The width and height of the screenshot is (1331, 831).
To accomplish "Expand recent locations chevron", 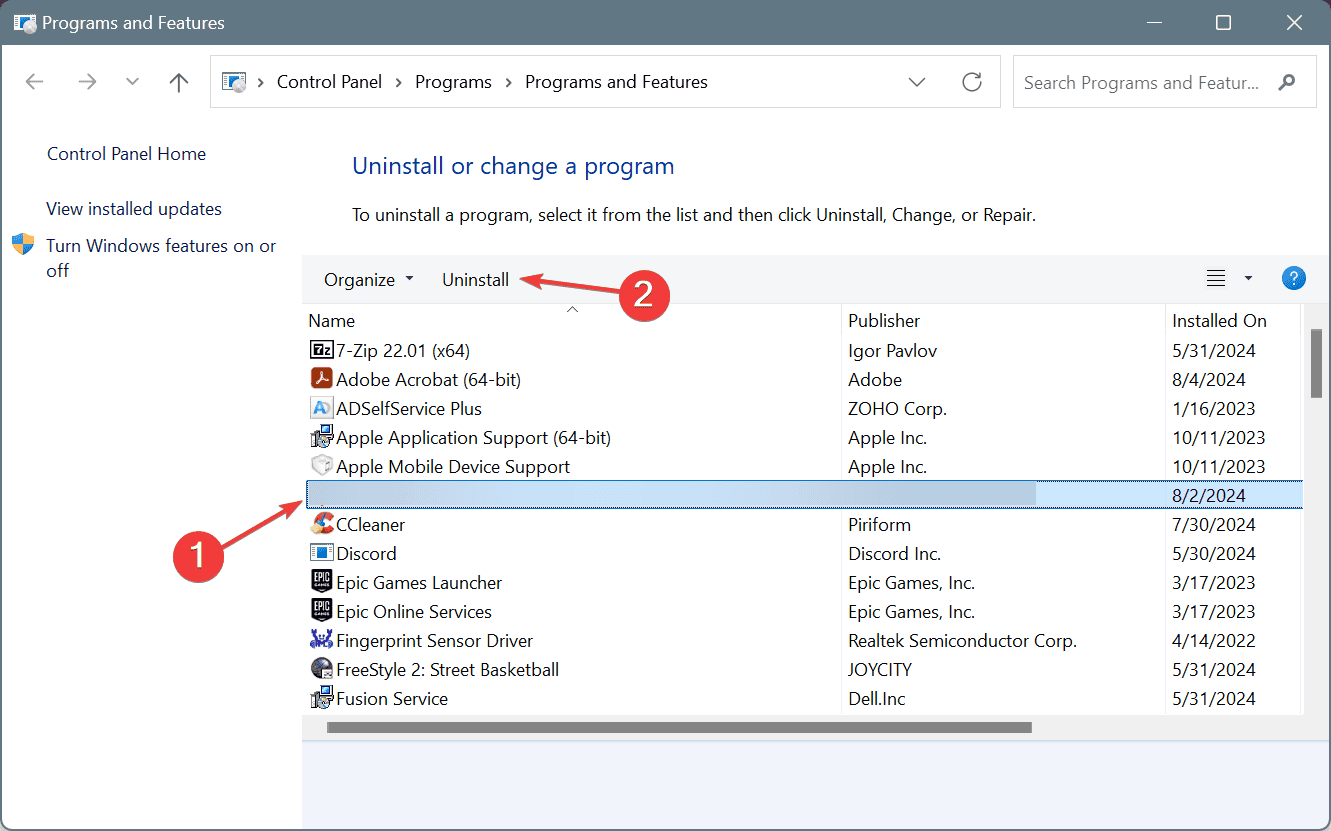I will coord(132,82).
